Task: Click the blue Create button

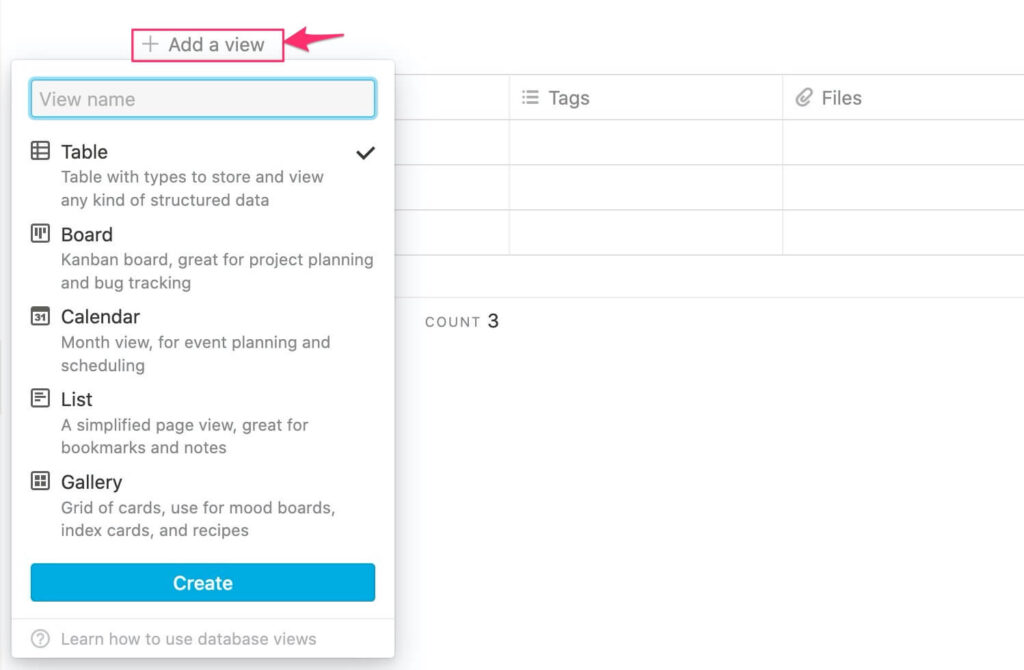Action: 202,582
